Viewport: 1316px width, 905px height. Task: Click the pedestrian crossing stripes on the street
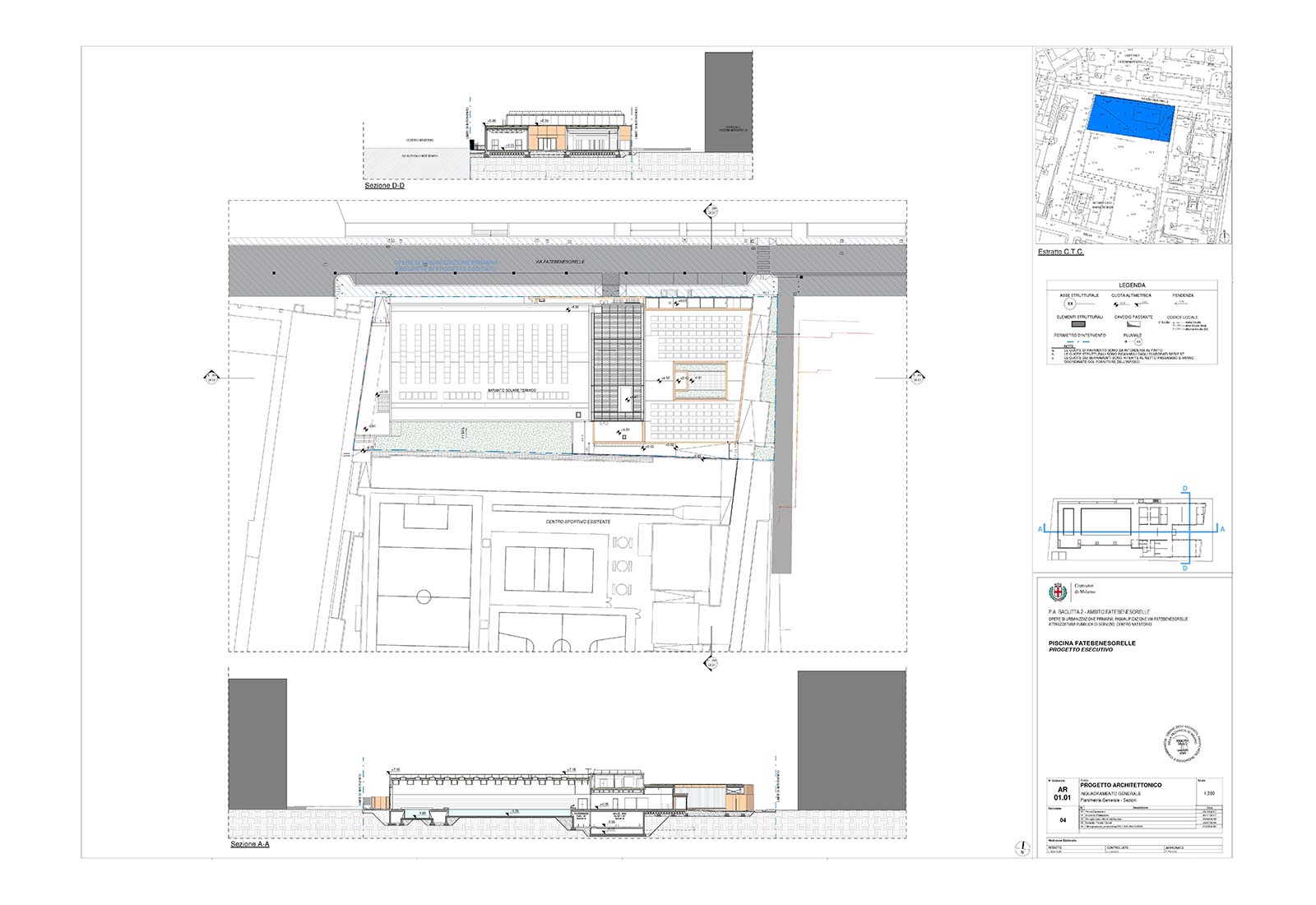[762, 259]
